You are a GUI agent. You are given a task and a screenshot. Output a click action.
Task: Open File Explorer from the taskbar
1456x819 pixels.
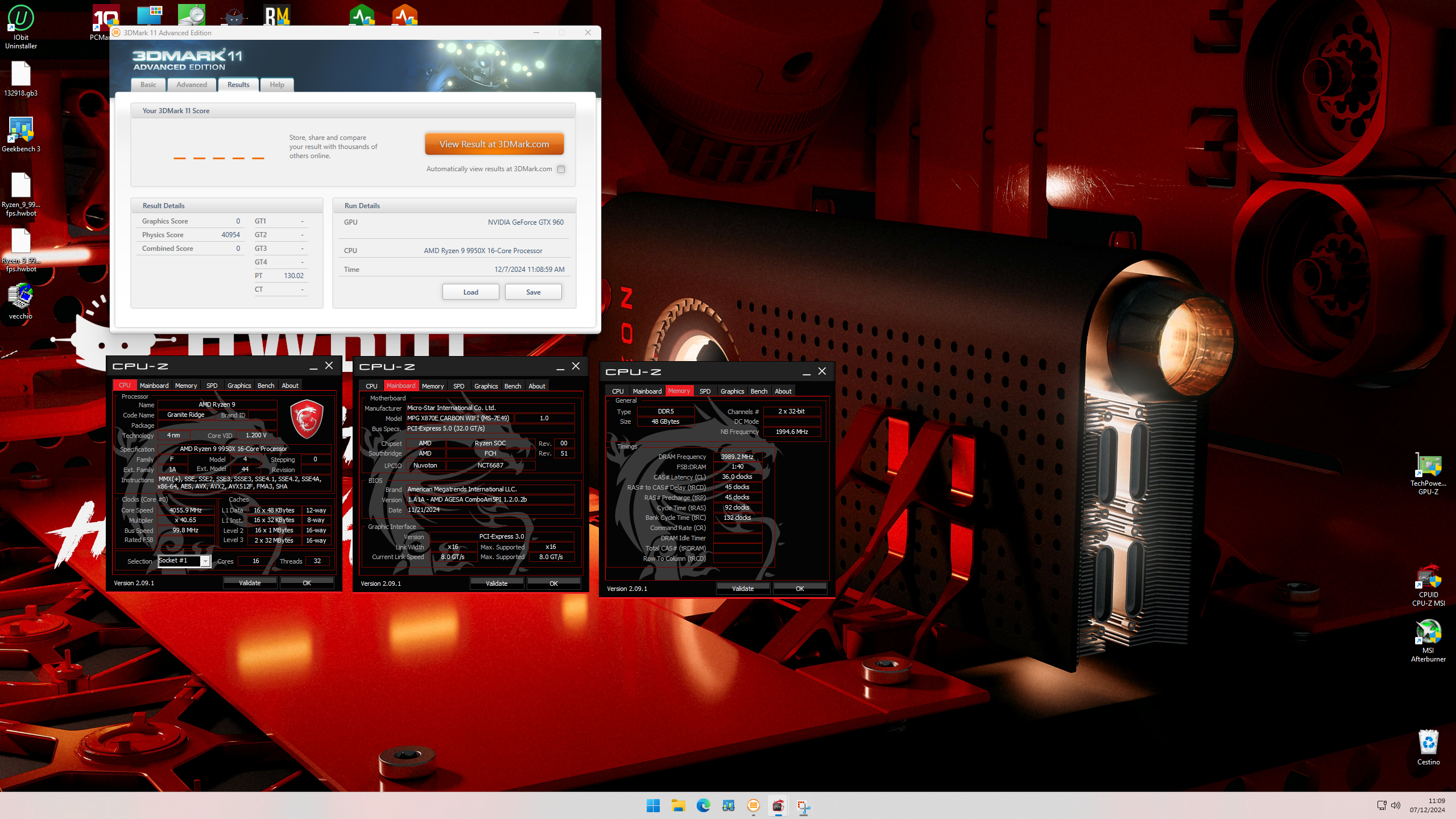[x=678, y=805]
